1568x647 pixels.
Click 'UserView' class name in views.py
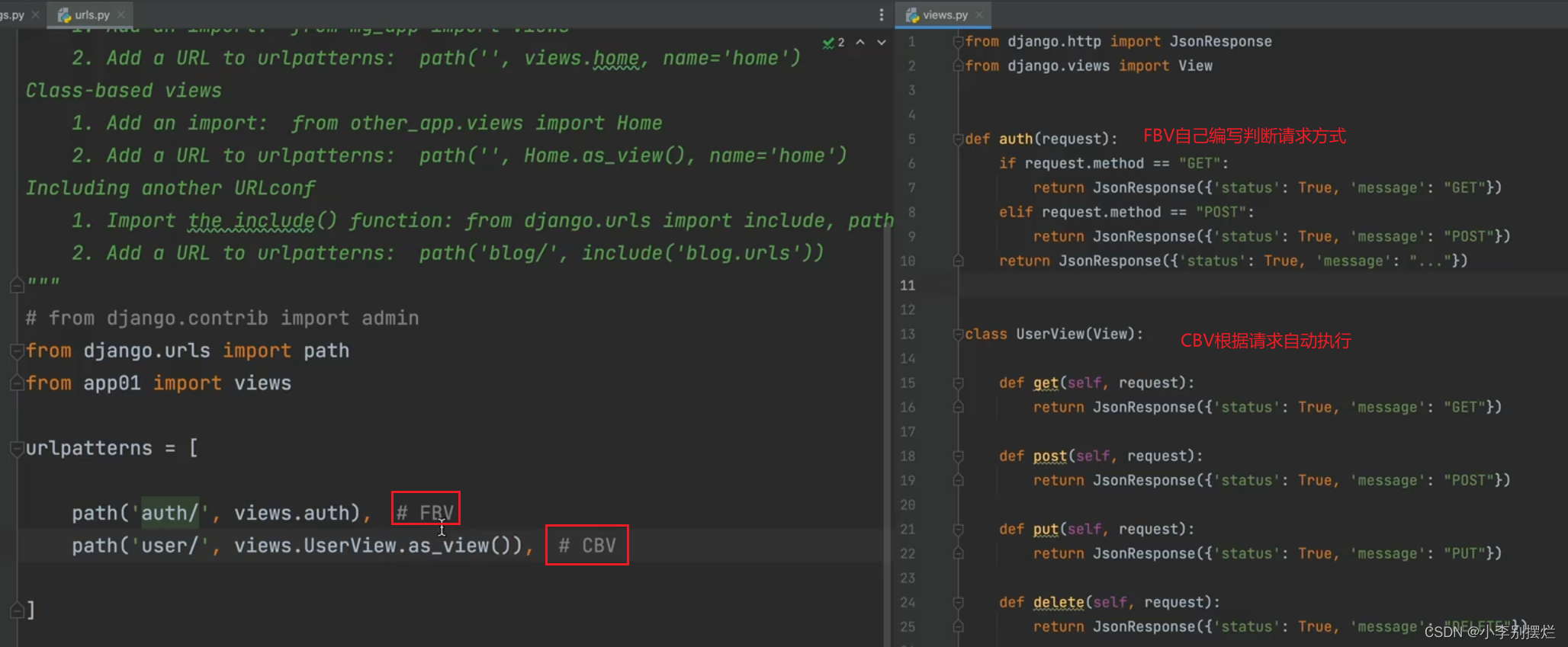click(x=1049, y=335)
